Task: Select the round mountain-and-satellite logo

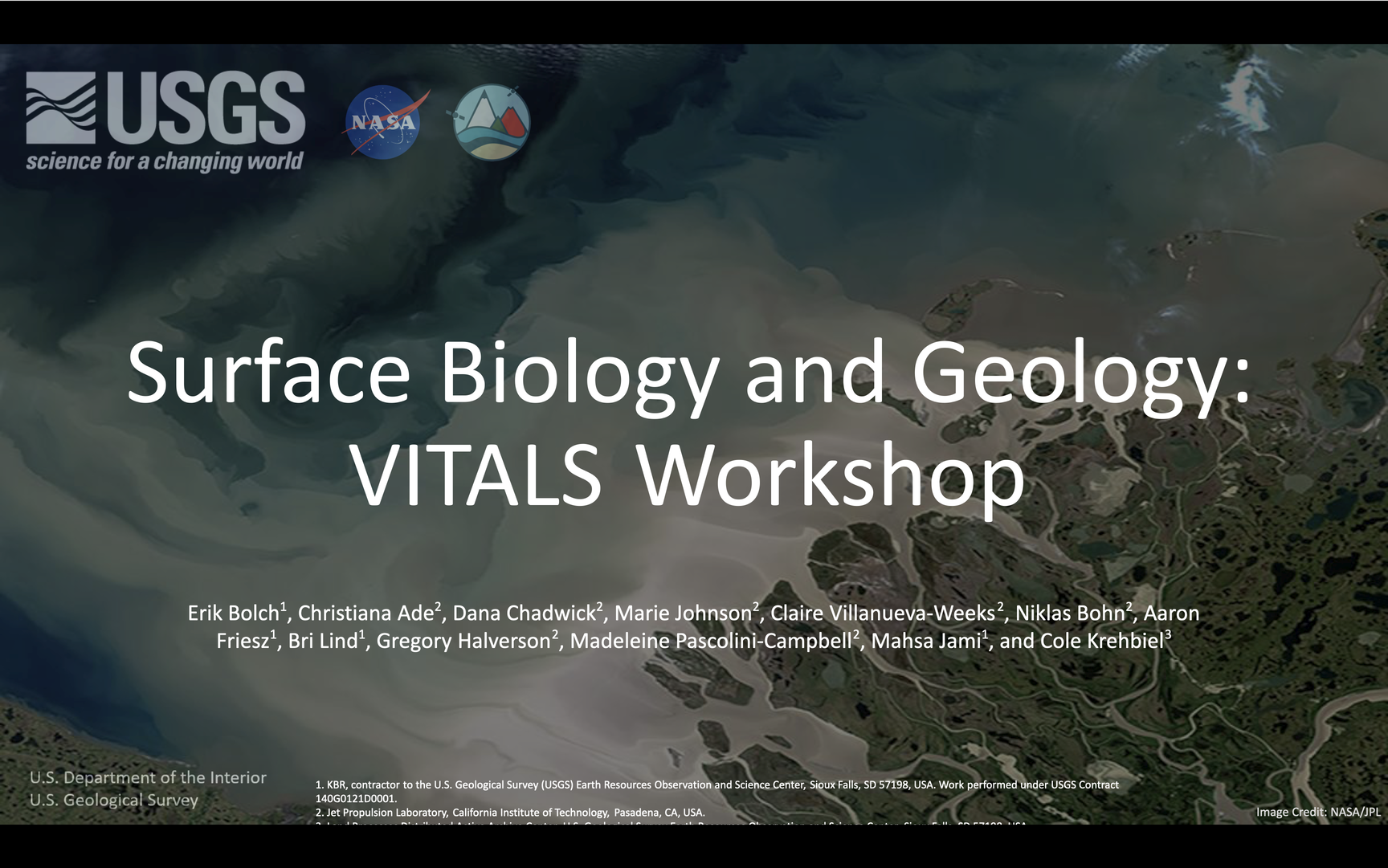Action: (492, 122)
